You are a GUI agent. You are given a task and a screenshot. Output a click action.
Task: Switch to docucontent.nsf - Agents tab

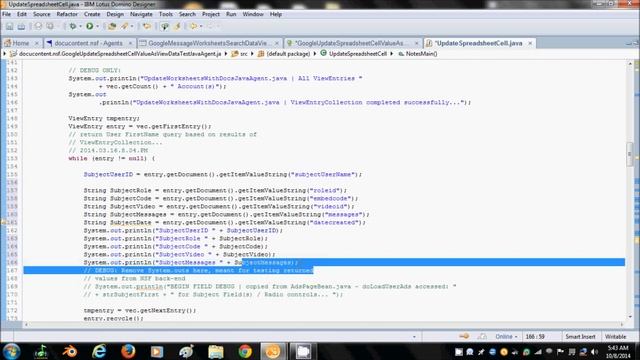point(89,43)
